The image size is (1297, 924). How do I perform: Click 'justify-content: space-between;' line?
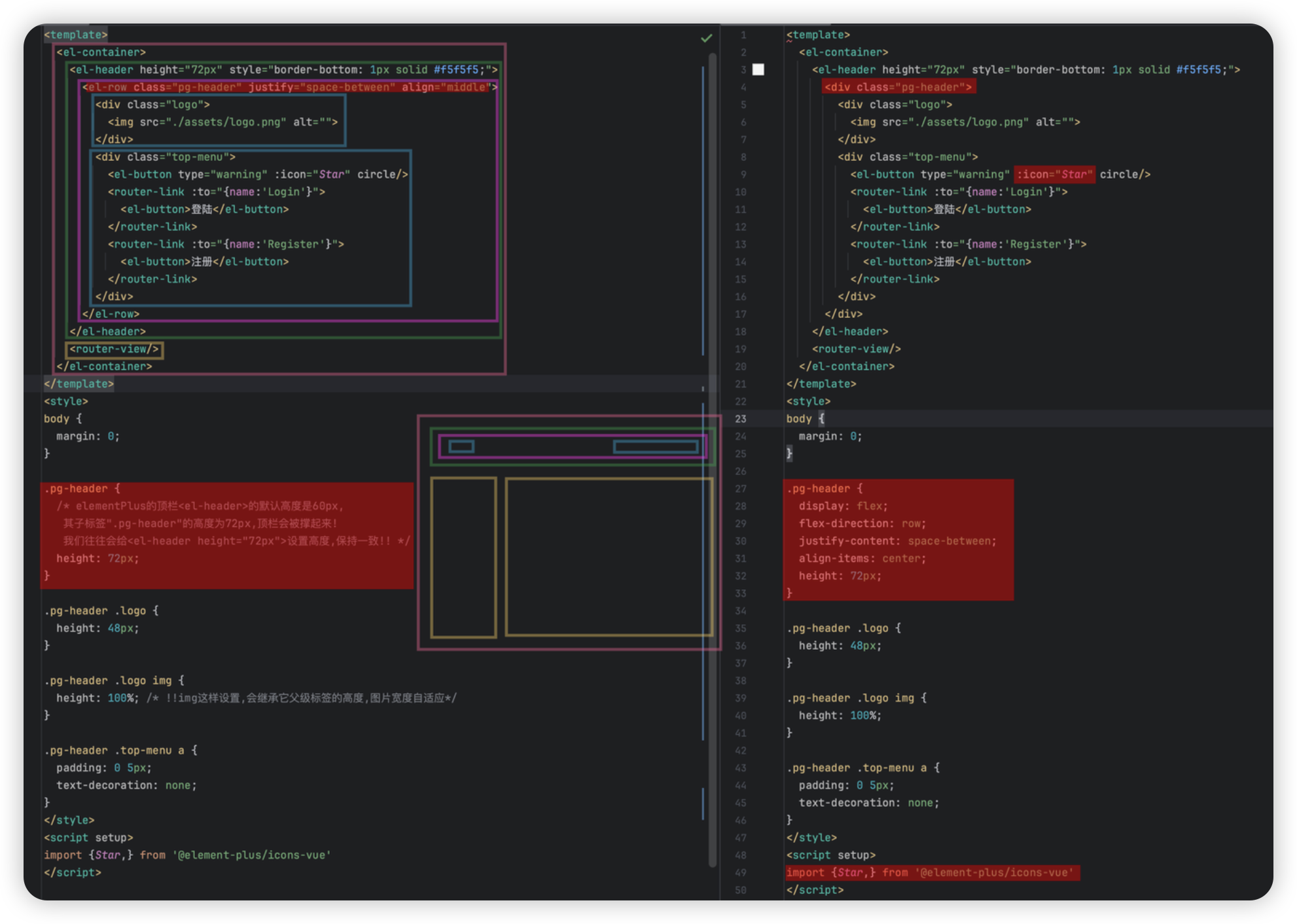tap(897, 541)
